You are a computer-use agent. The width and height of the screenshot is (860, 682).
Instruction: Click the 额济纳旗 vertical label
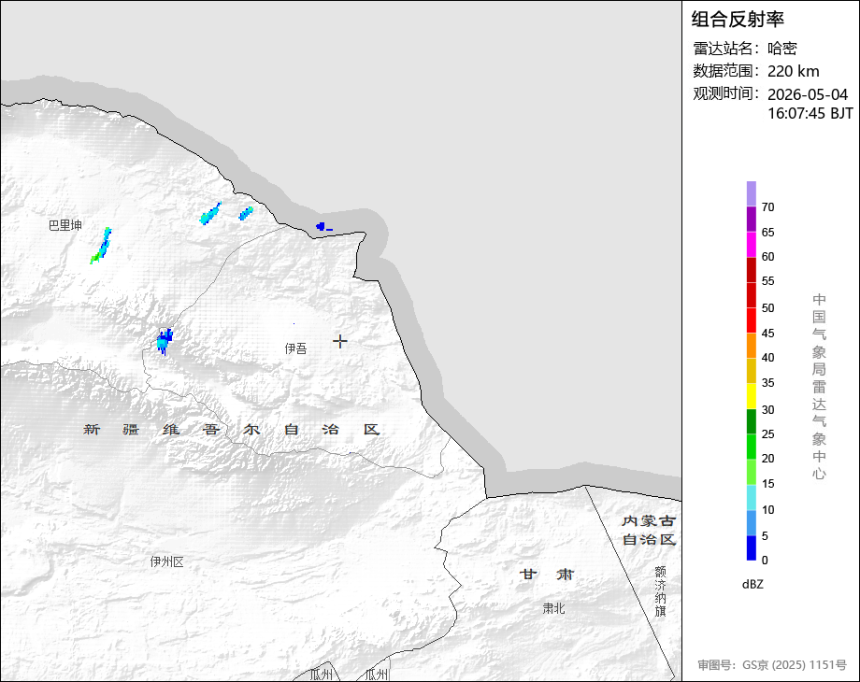pos(660,591)
